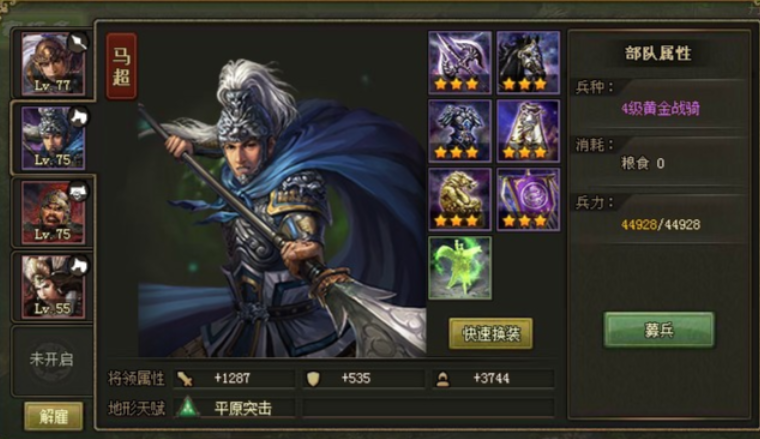Click the 4级黄金战骑 troop type text
Viewport: 760px width, 439px height.
(660, 108)
